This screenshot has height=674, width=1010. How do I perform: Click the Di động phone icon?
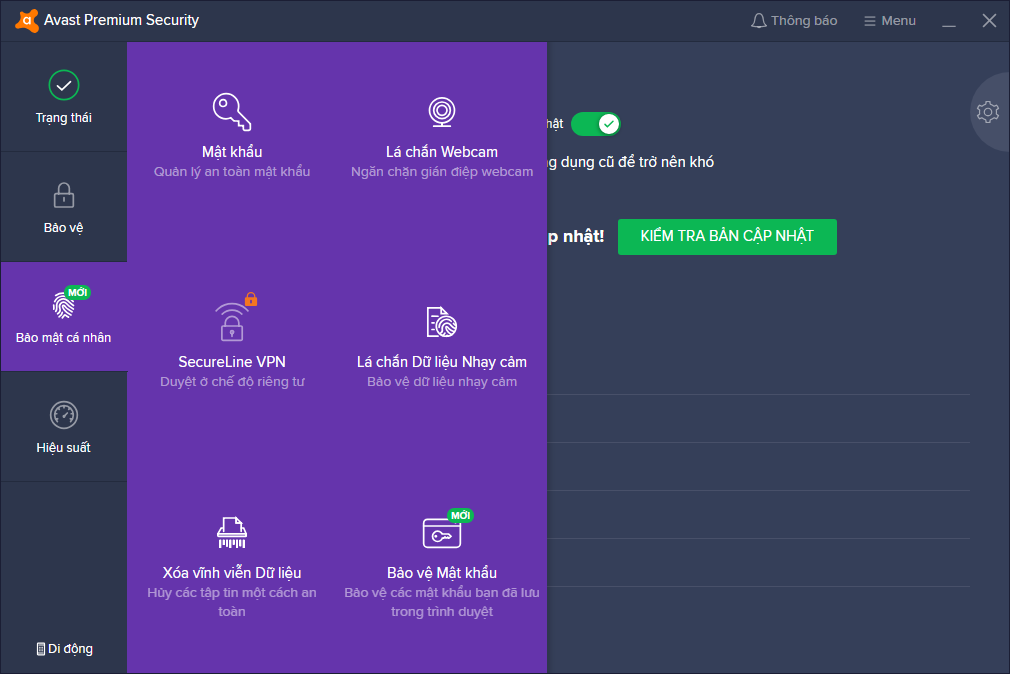[x=41, y=649]
